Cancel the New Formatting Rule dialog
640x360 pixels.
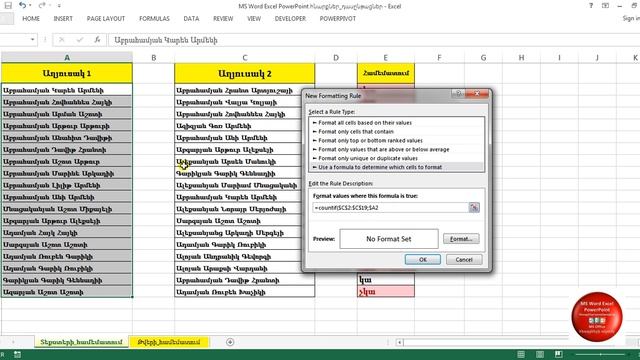tap(464, 259)
